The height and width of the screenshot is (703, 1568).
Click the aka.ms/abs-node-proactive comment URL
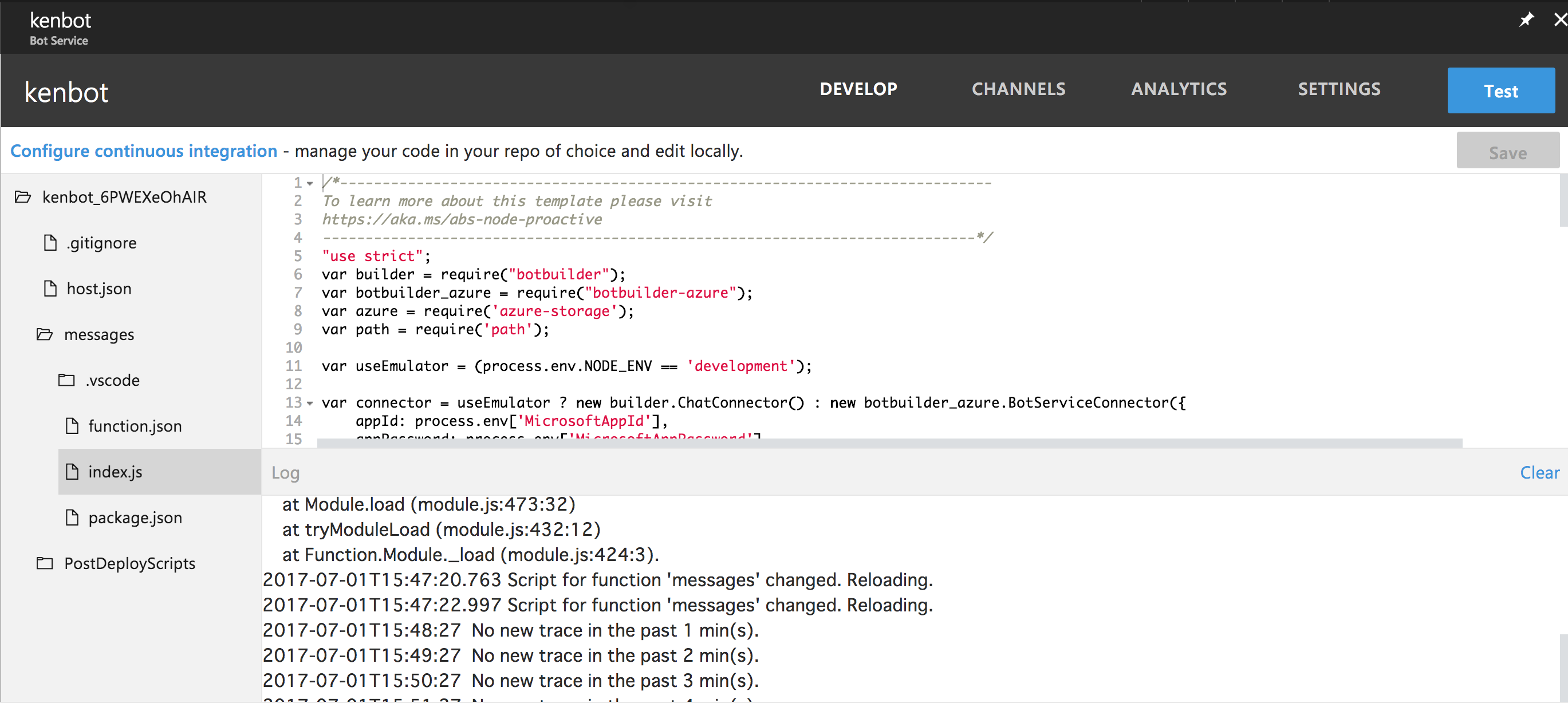click(x=462, y=219)
